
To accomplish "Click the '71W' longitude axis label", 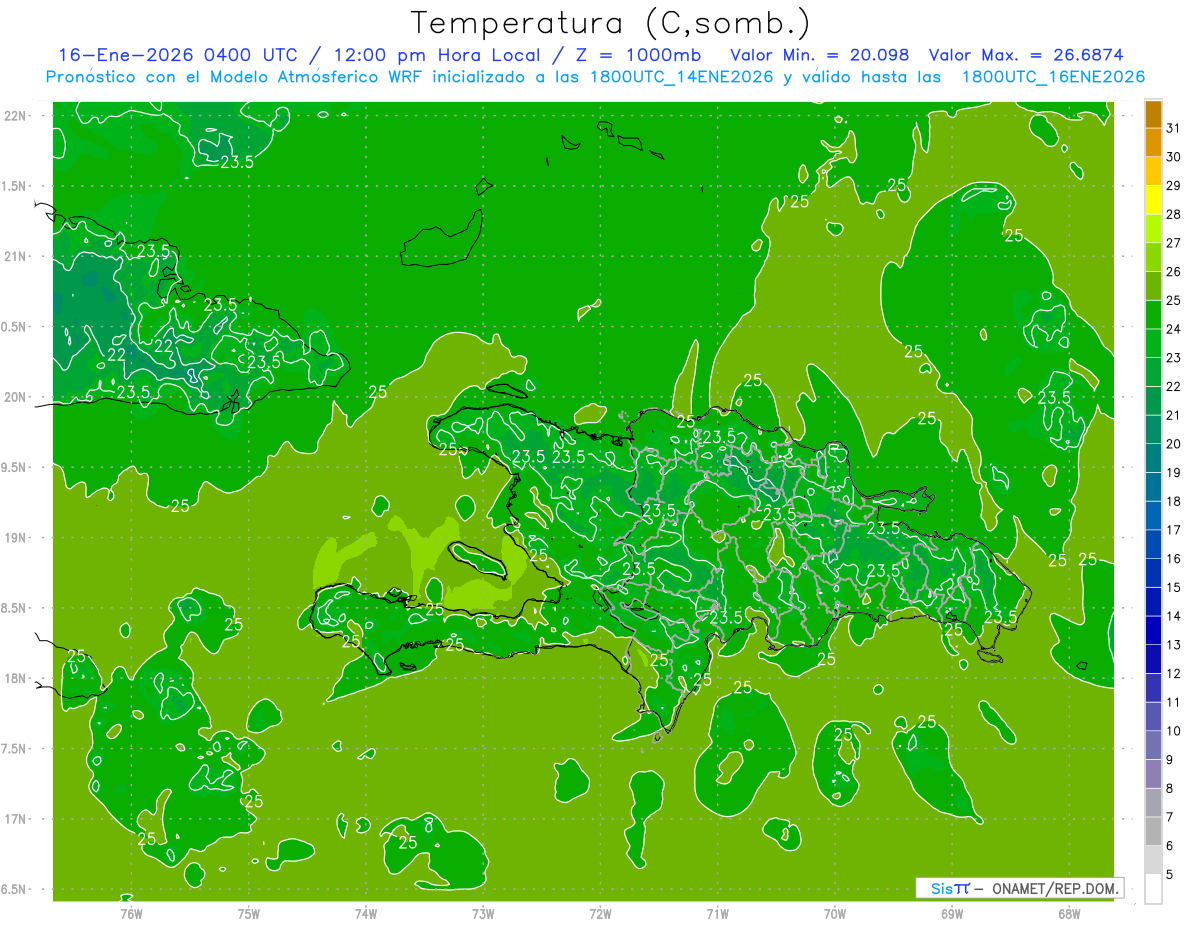I will [x=717, y=914].
